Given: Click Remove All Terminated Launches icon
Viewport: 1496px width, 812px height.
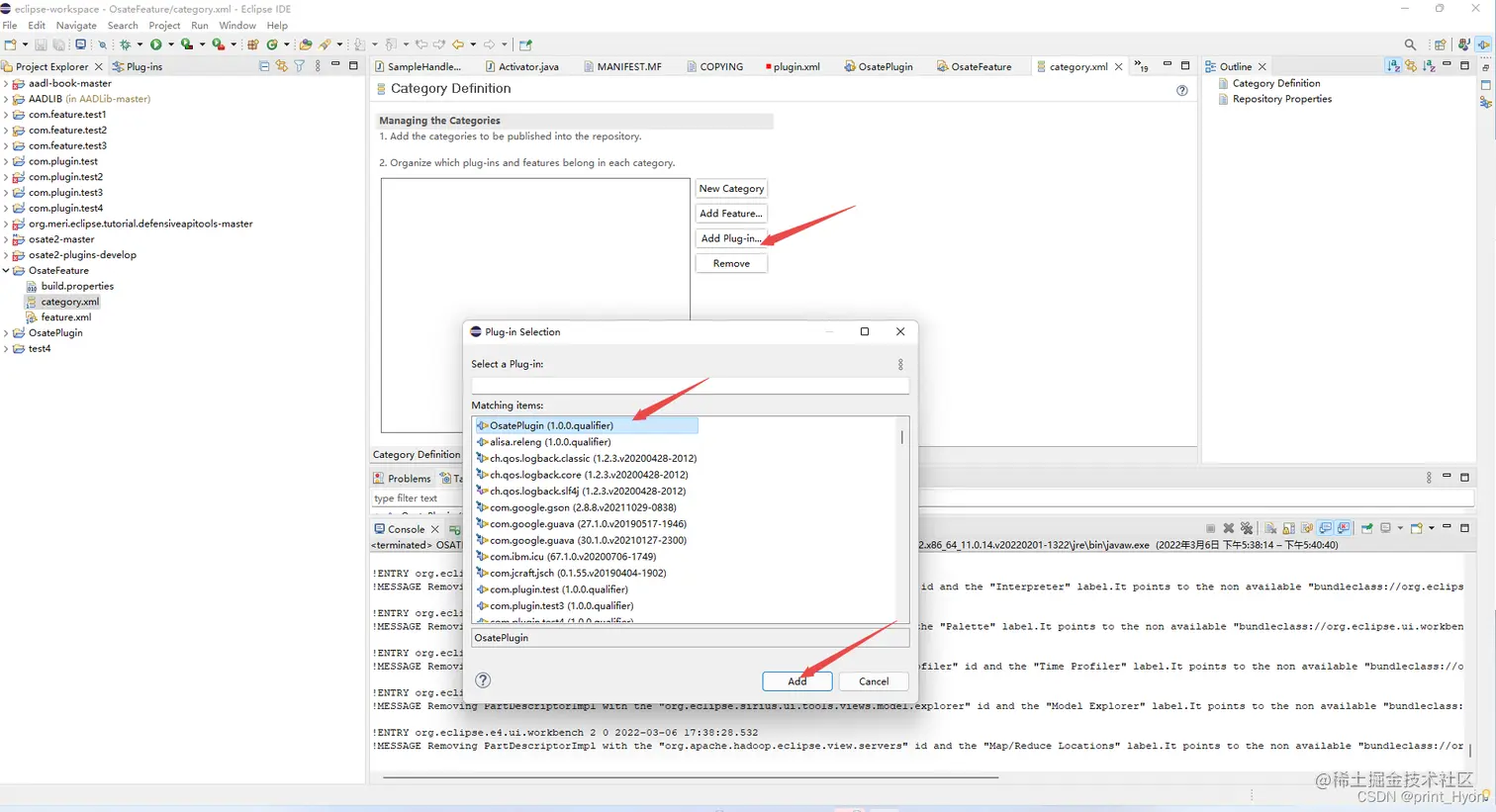Looking at the screenshot, I should (1247, 529).
